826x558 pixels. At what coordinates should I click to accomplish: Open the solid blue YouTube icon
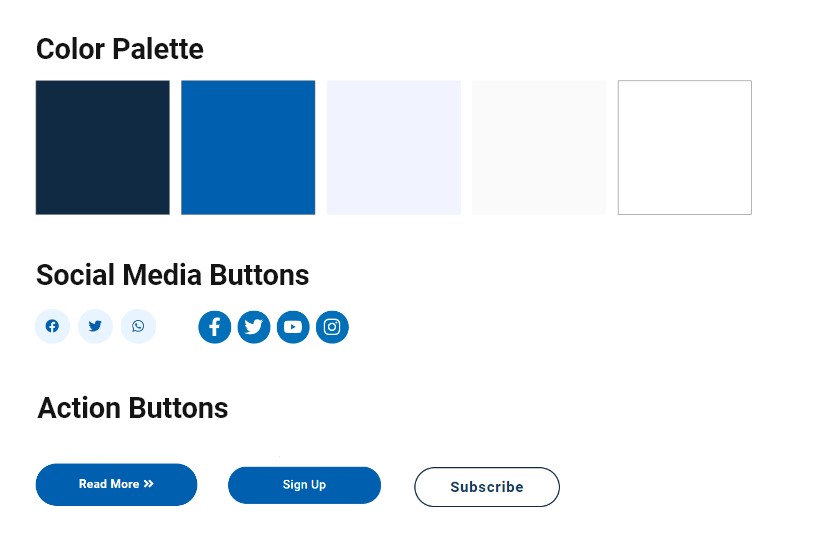click(x=293, y=327)
